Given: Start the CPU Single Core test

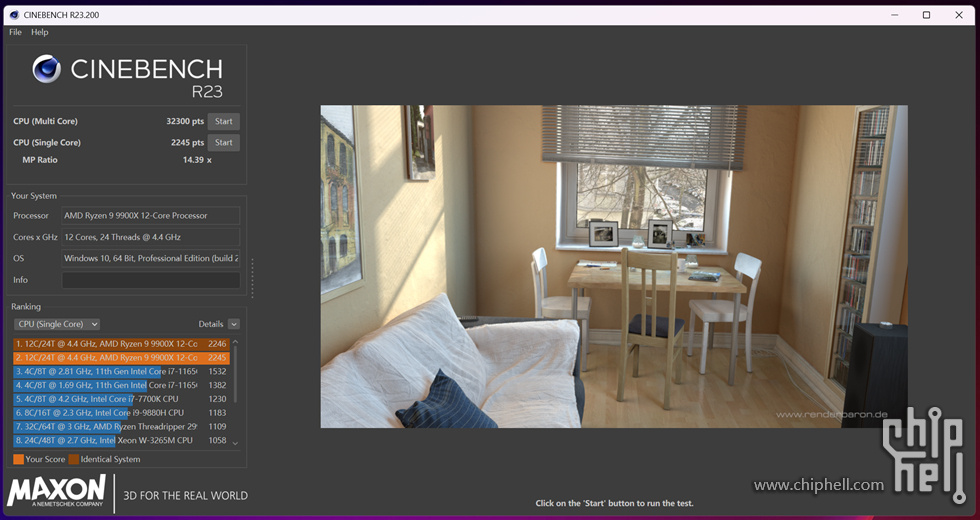Looking at the screenshot, I should click(x=224, y=143).
